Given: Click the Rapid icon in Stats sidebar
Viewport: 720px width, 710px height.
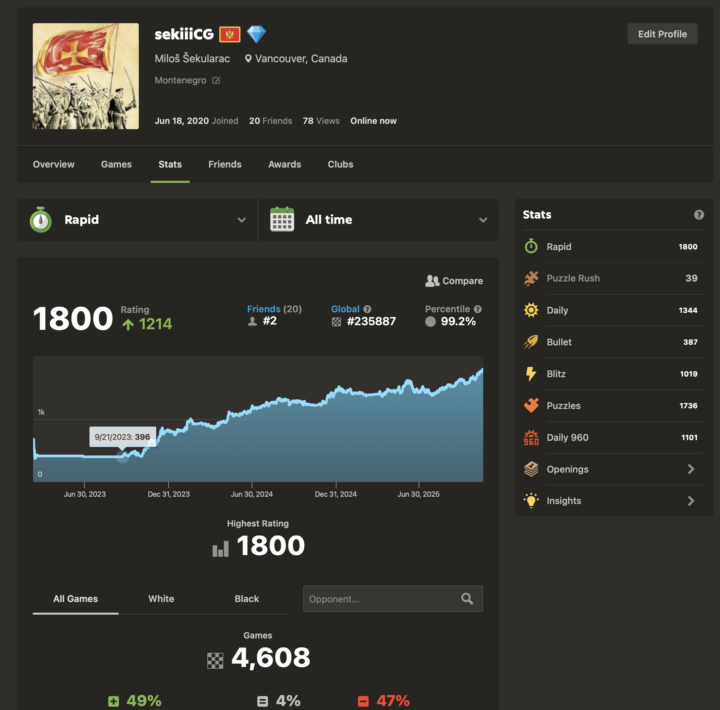Looking at the screenshot, I should (x=531, y=247).
